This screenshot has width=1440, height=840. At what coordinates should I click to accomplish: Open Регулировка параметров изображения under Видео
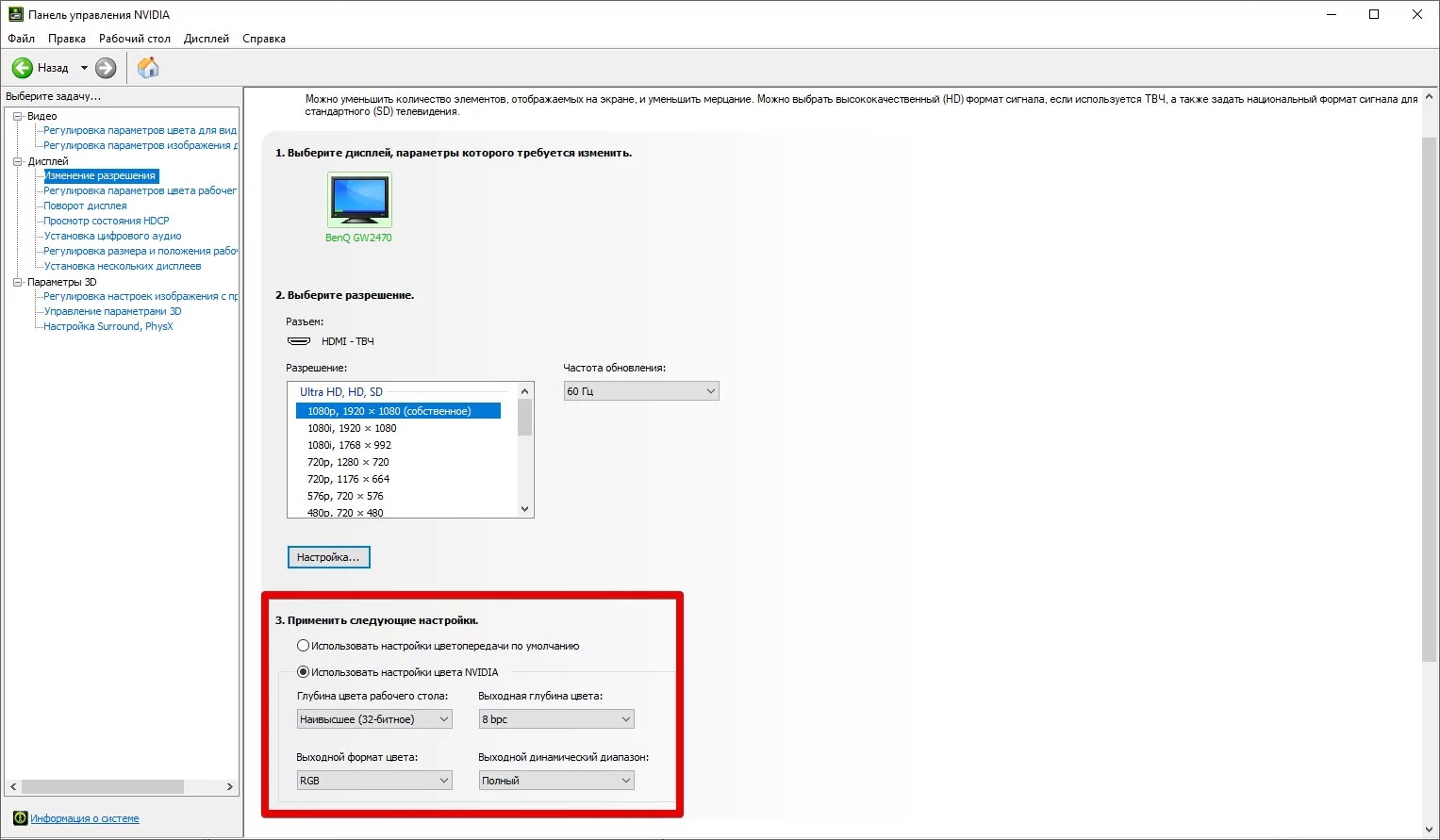pyautogui.click(x=141, y=146)
